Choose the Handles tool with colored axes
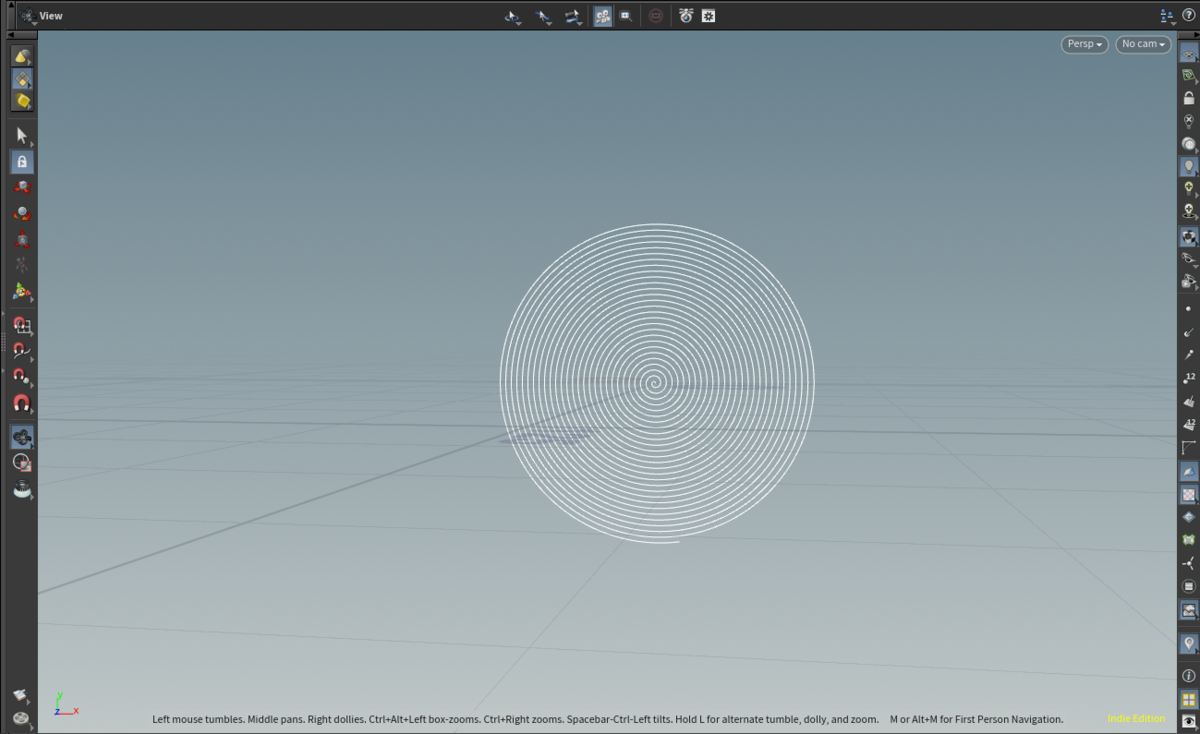 [22, 291]
